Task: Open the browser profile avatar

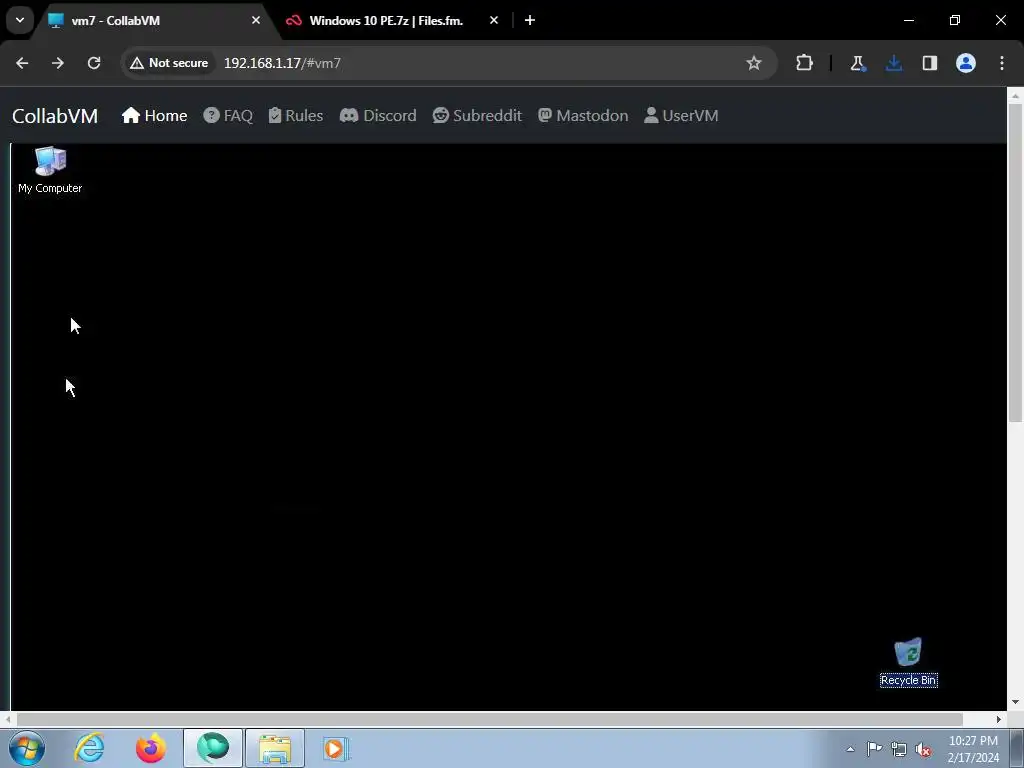Action: (966, 63)
